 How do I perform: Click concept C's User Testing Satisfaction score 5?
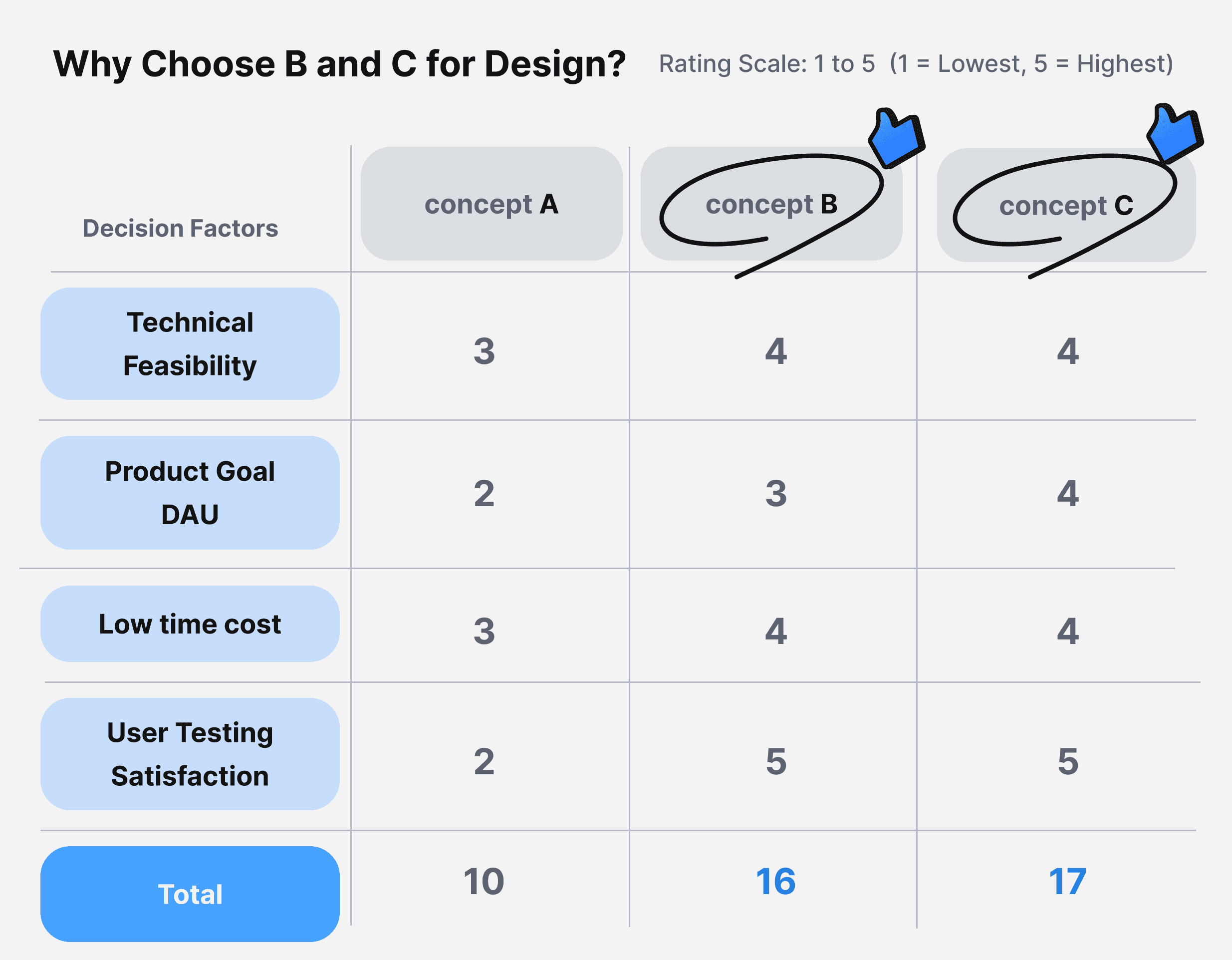click(x=1068, y=761)
